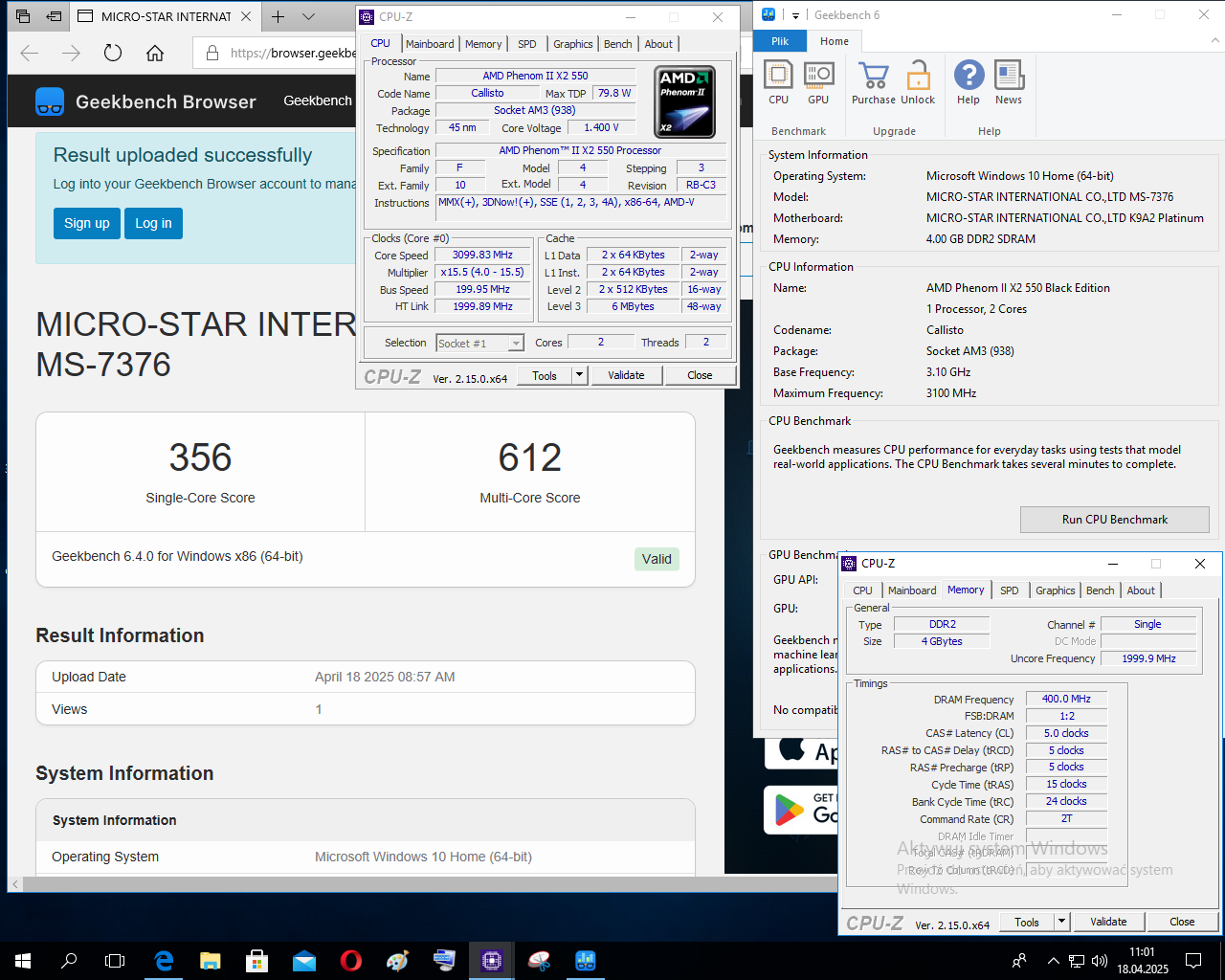Screen dimensions: 1225x980
Task: Click the DRAM Frequency 400.0 MHz value
Action: 1066,699
